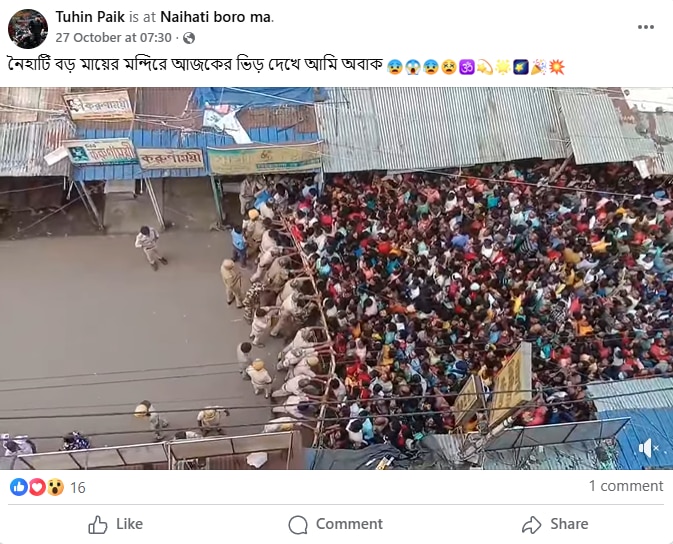Open the 27 October at 07:30 timestamp
The height and width of the screenshot is (544, 673).
(x=113, y=37)
